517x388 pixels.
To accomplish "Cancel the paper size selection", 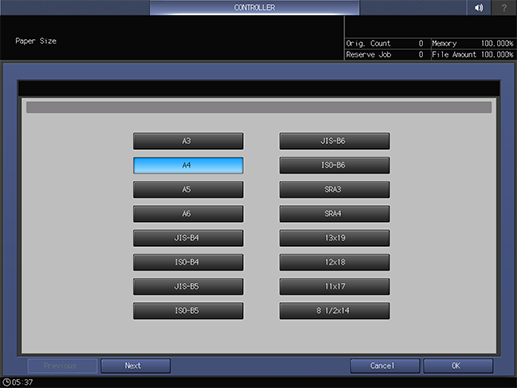I will coord(385,366).
